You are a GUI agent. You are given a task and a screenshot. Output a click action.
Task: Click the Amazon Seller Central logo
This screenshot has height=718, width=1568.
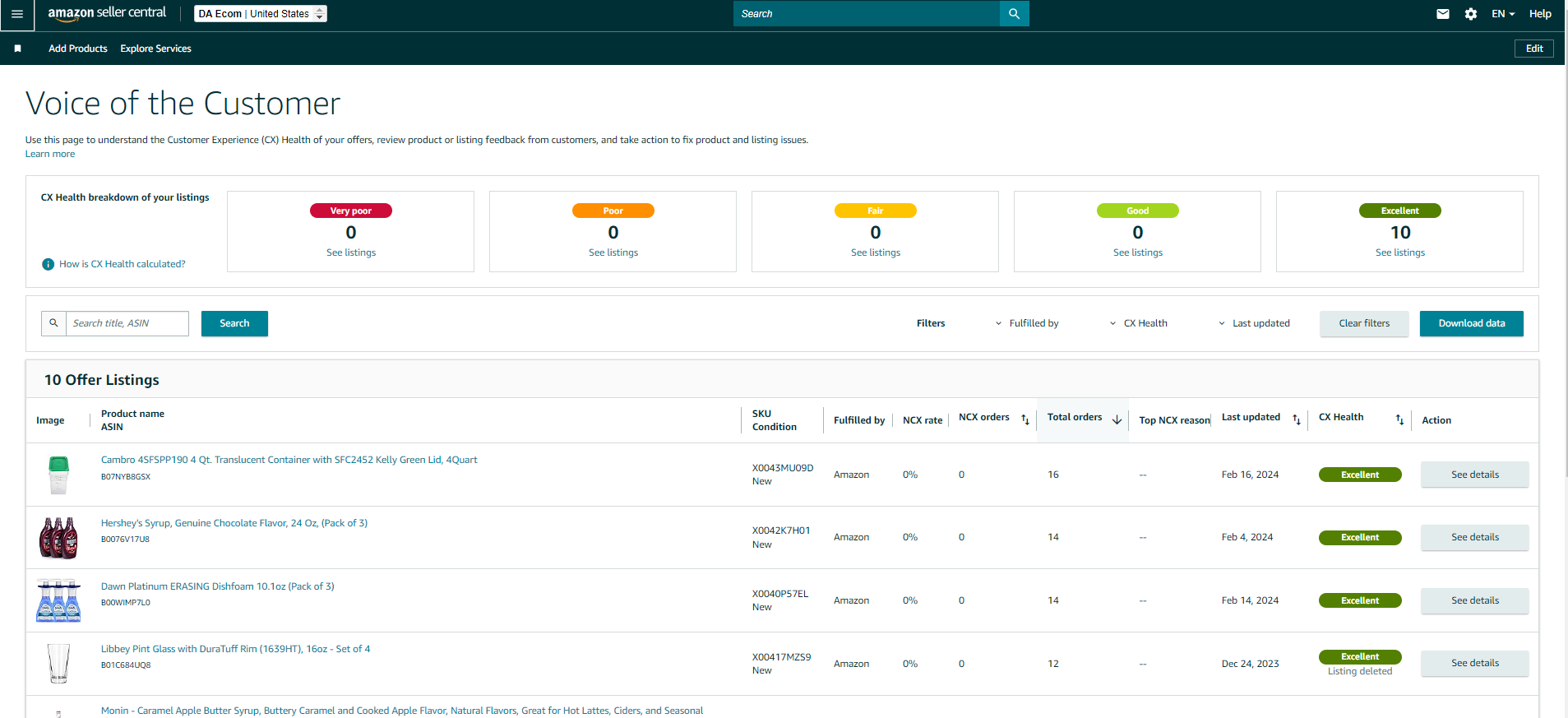coord(107,13)
